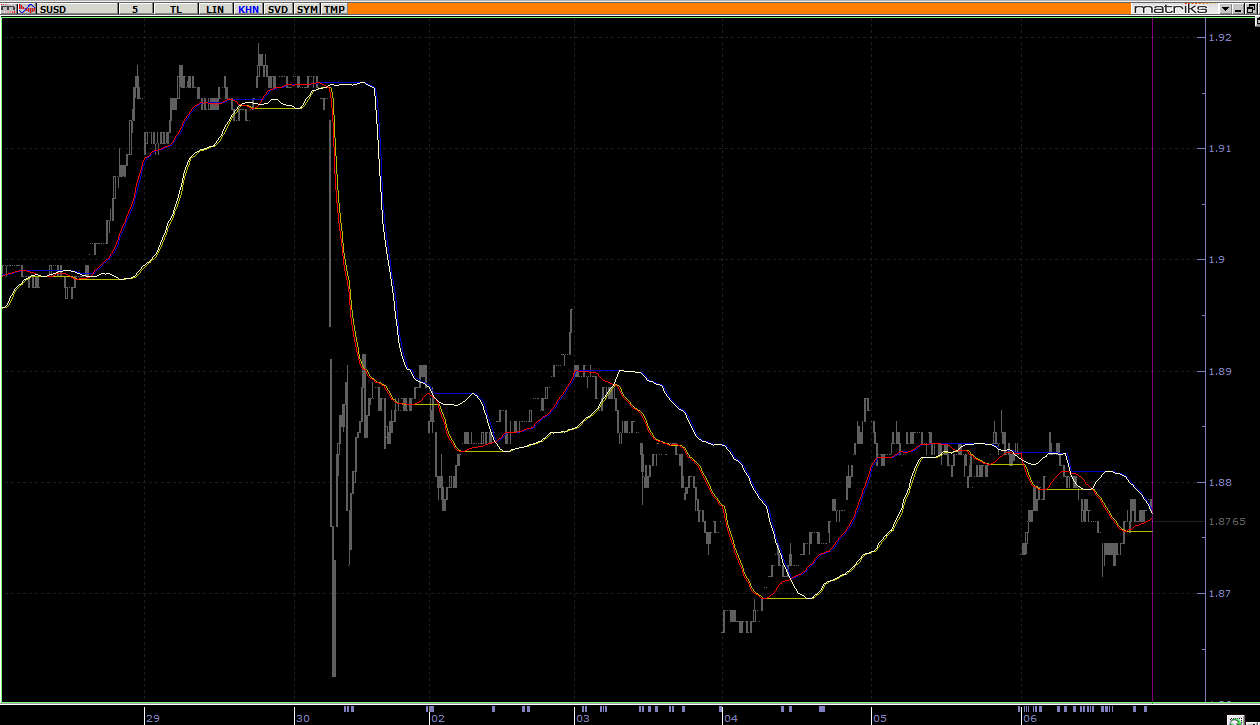Toggle LIN linear scale button

tap(214, 8)
